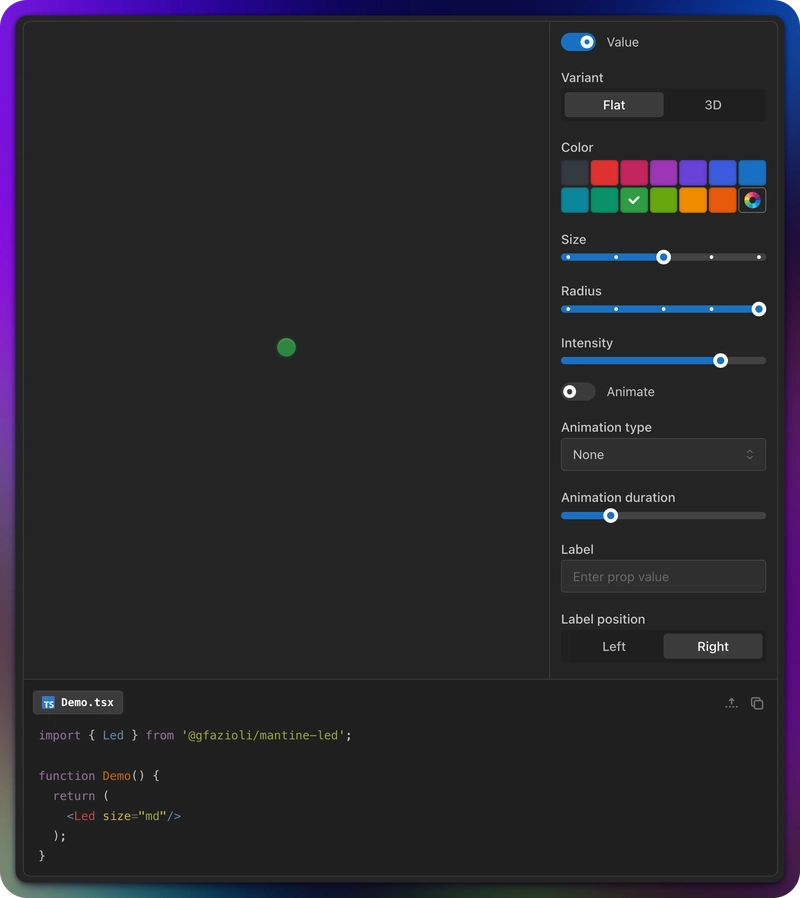
Task: Pick the cyan color swatch
Action: point(575,200)
